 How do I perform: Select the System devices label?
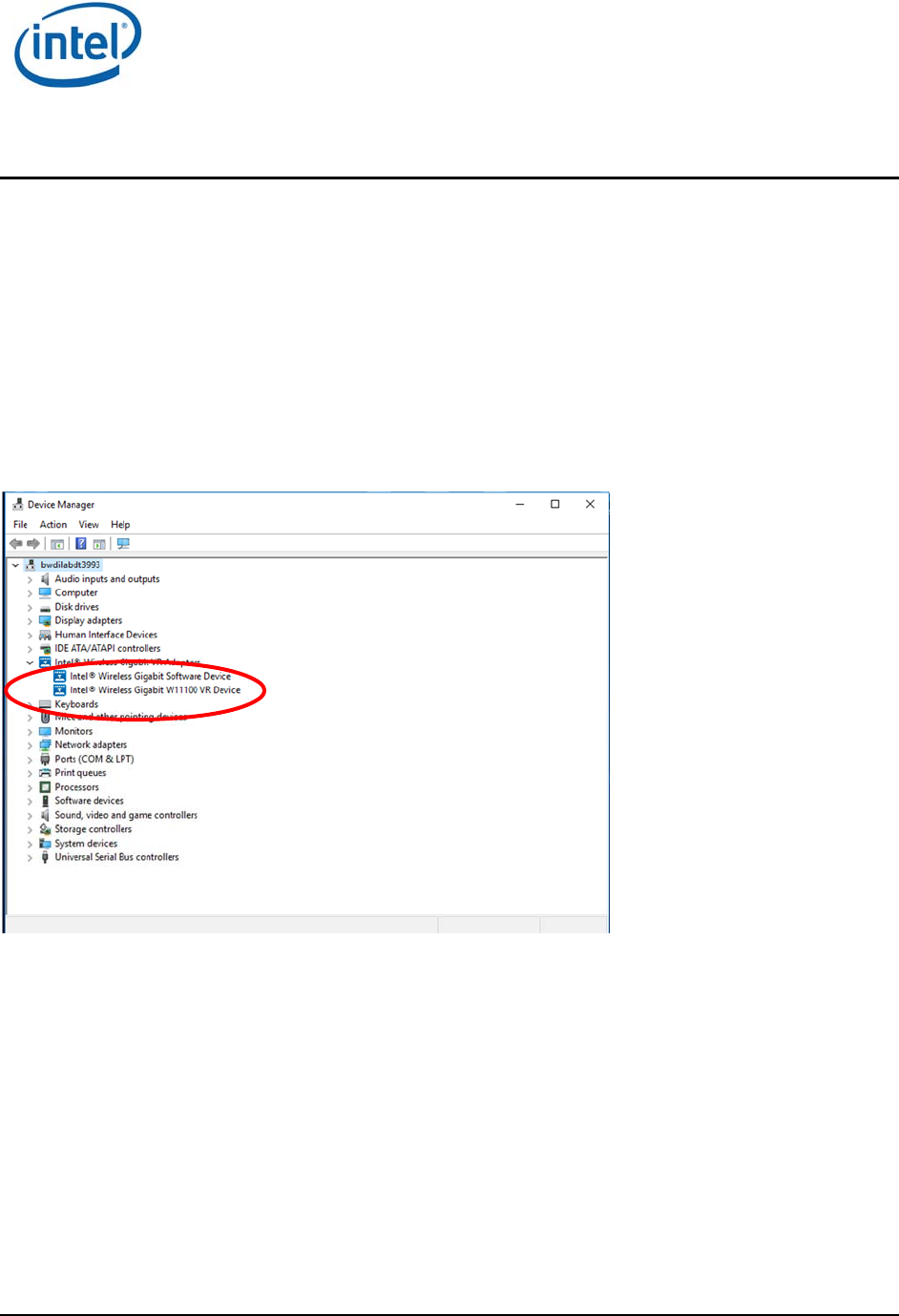(x=86, y=844)
